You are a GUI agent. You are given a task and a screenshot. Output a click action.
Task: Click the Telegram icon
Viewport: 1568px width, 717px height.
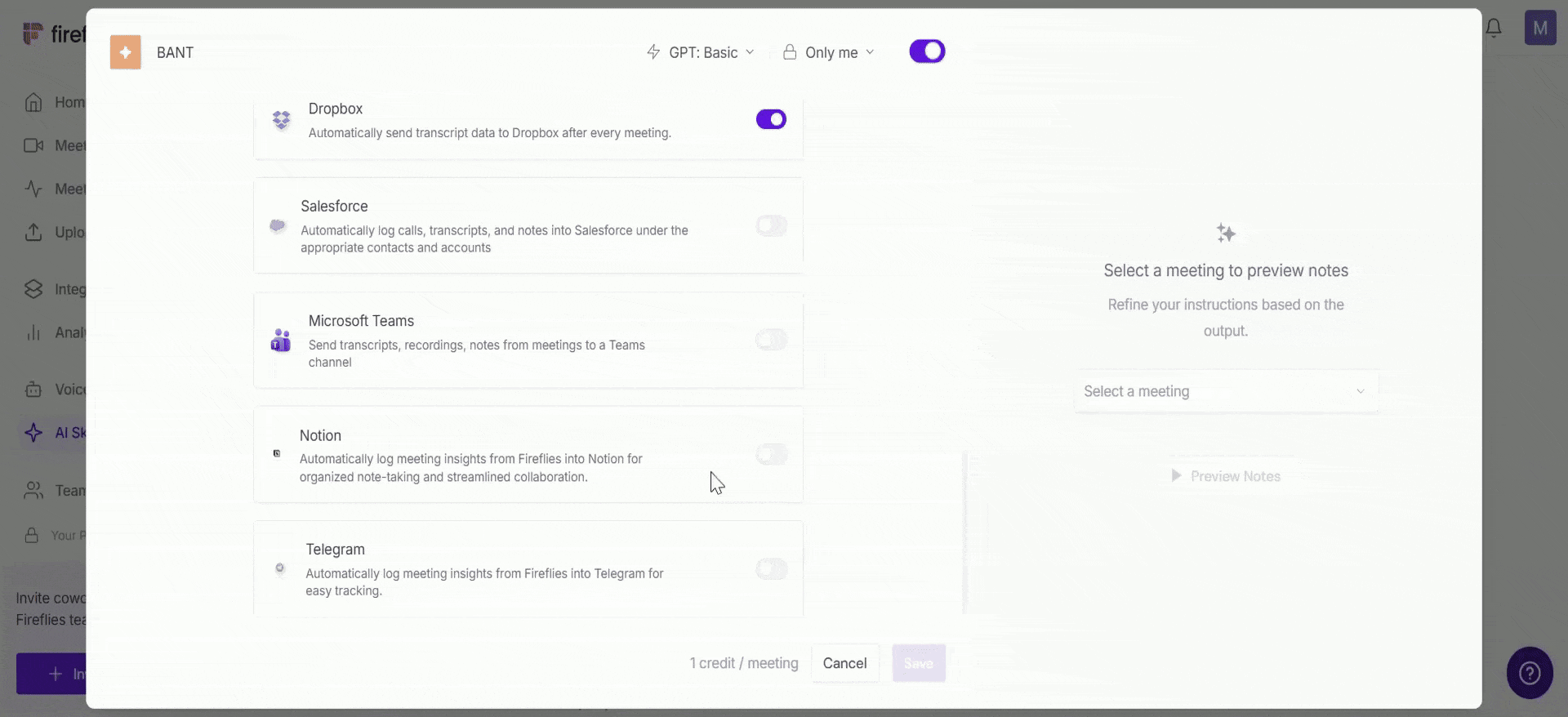(x=280, y=568)
